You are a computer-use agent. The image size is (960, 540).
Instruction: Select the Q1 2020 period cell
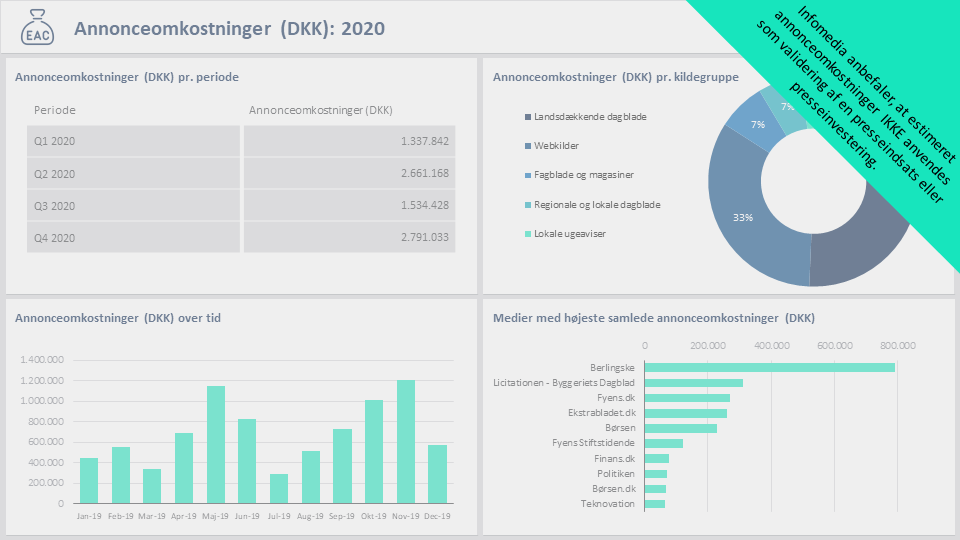pyautogui.click(x=133, y=141)
